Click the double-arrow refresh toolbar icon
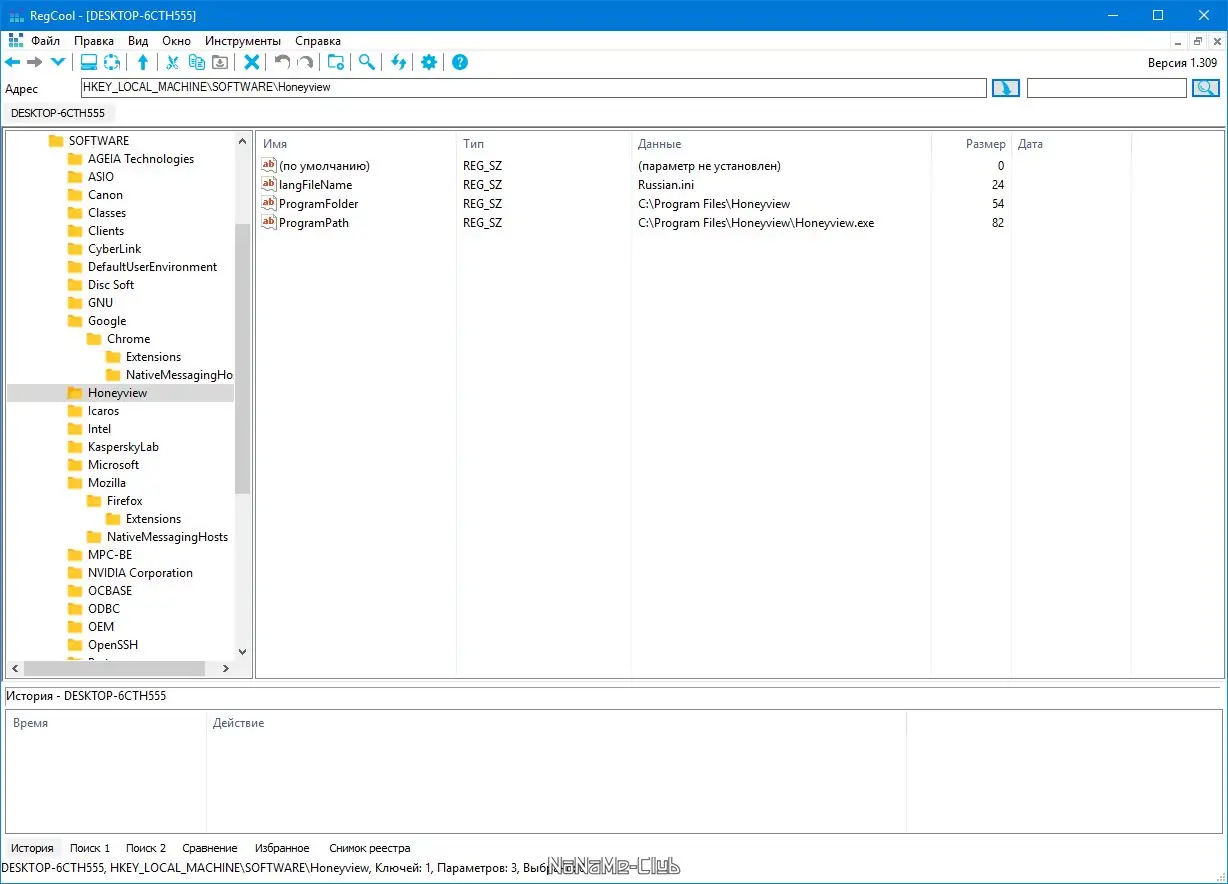 click(398, 62)
